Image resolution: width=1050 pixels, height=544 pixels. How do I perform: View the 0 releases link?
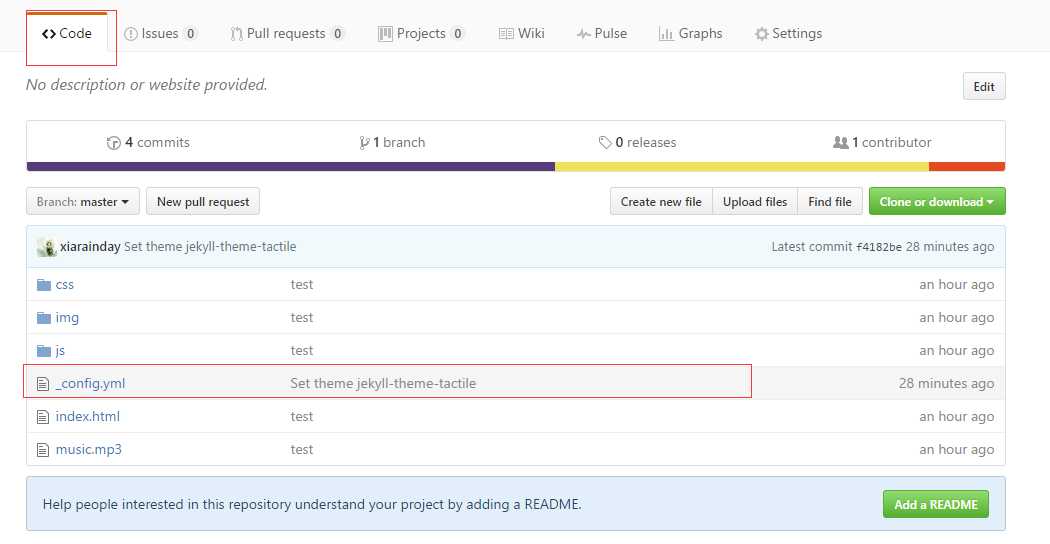coord(637,142)
